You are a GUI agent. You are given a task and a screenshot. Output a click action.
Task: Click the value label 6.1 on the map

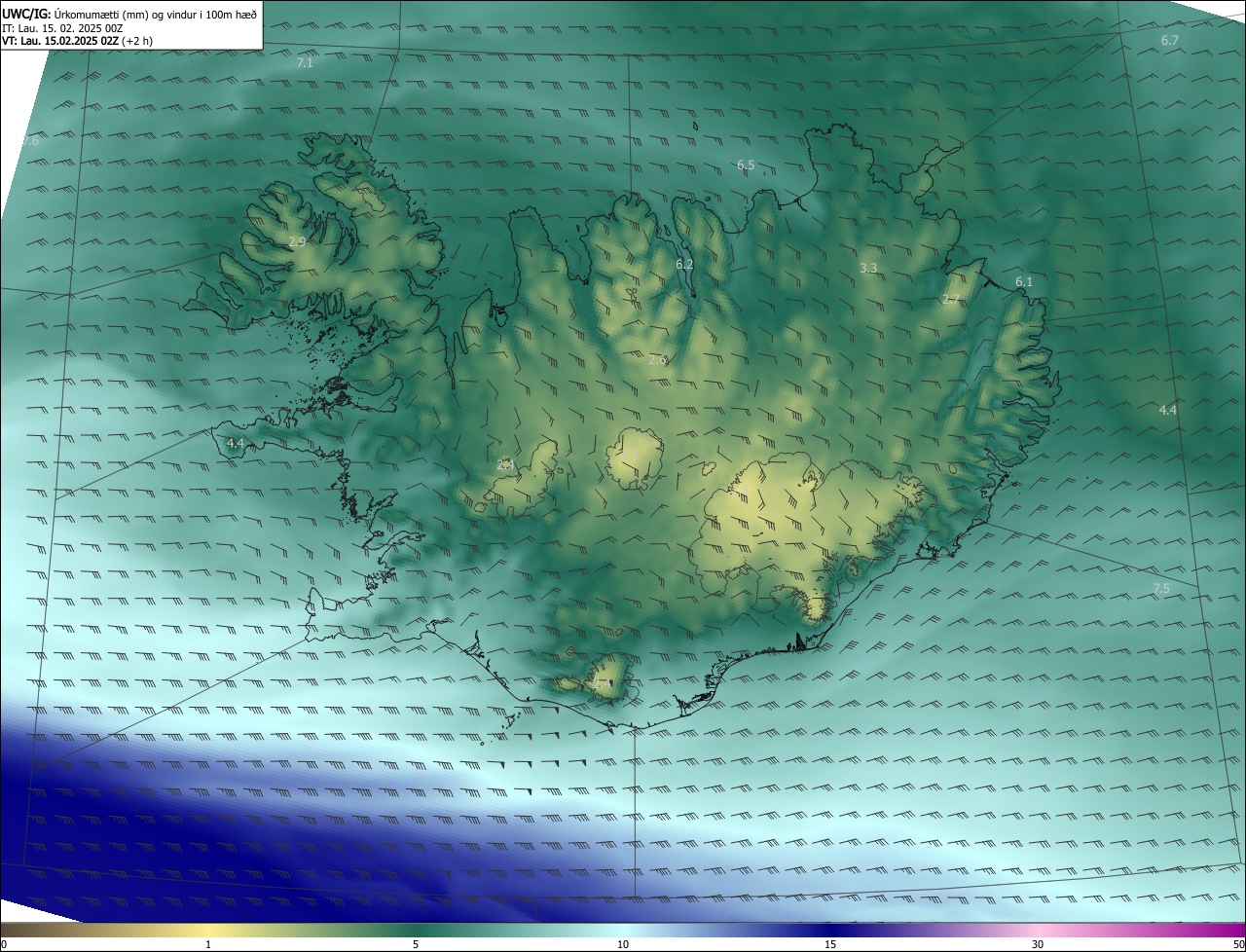pyautogui.click(x=1024, y=281)
